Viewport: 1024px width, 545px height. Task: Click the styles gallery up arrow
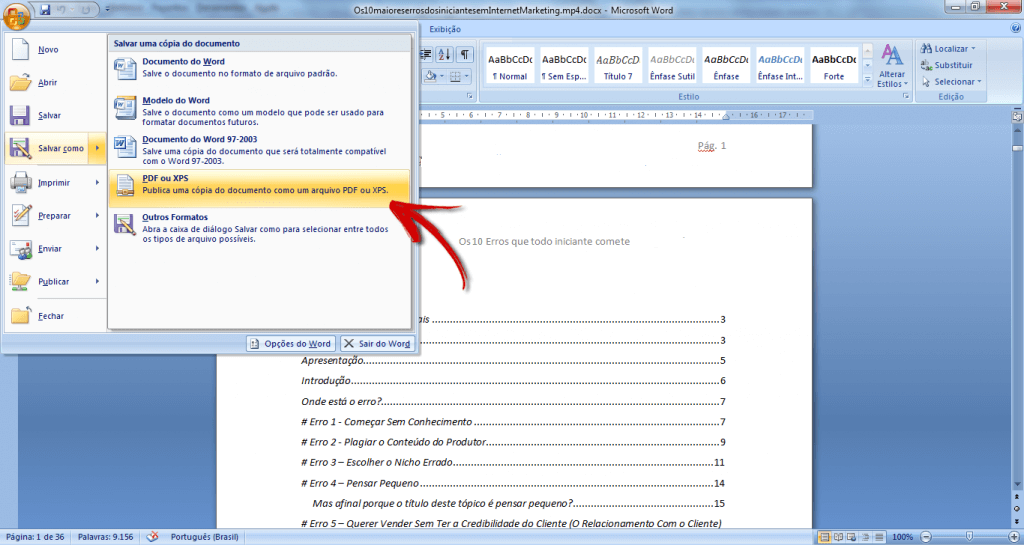867,51
